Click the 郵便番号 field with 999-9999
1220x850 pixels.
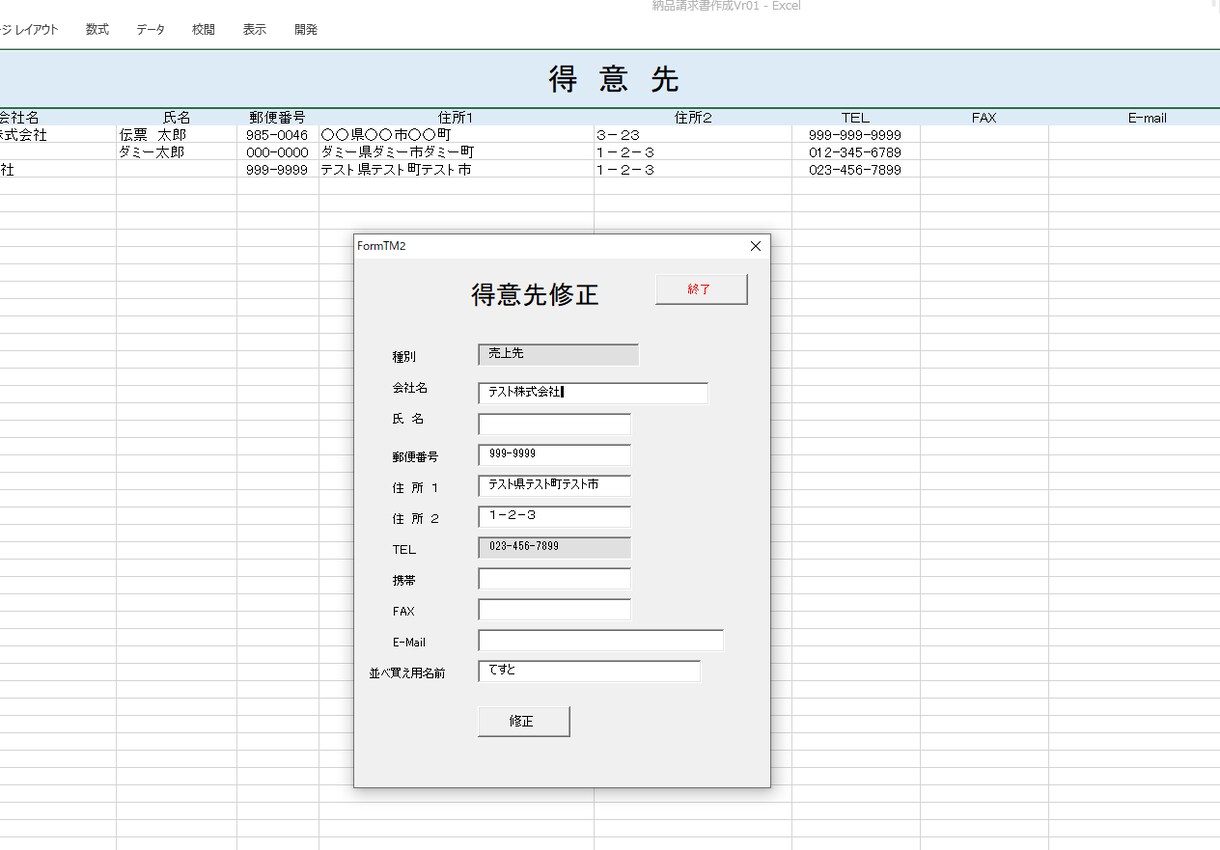coord(554,455)
